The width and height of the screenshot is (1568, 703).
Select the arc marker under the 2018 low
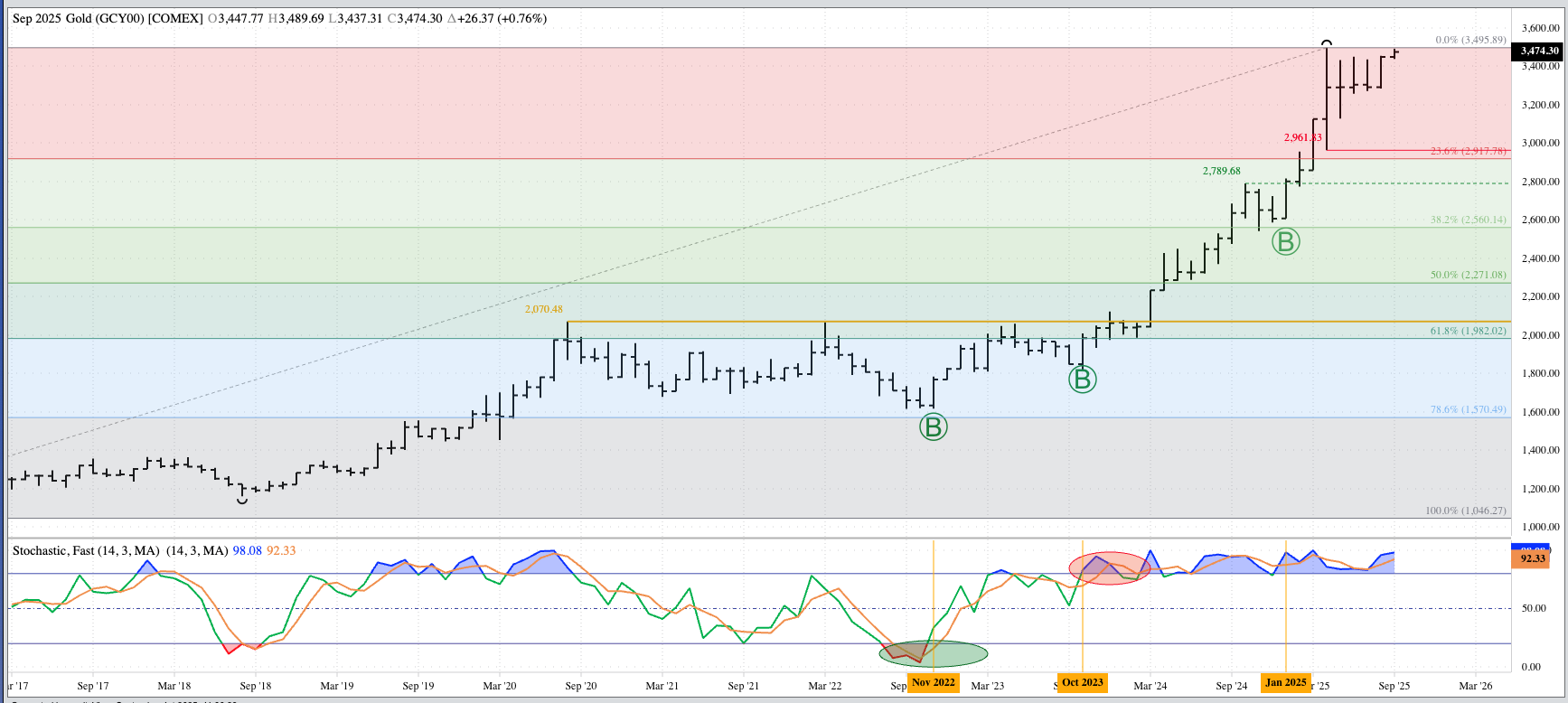point(242,499)
